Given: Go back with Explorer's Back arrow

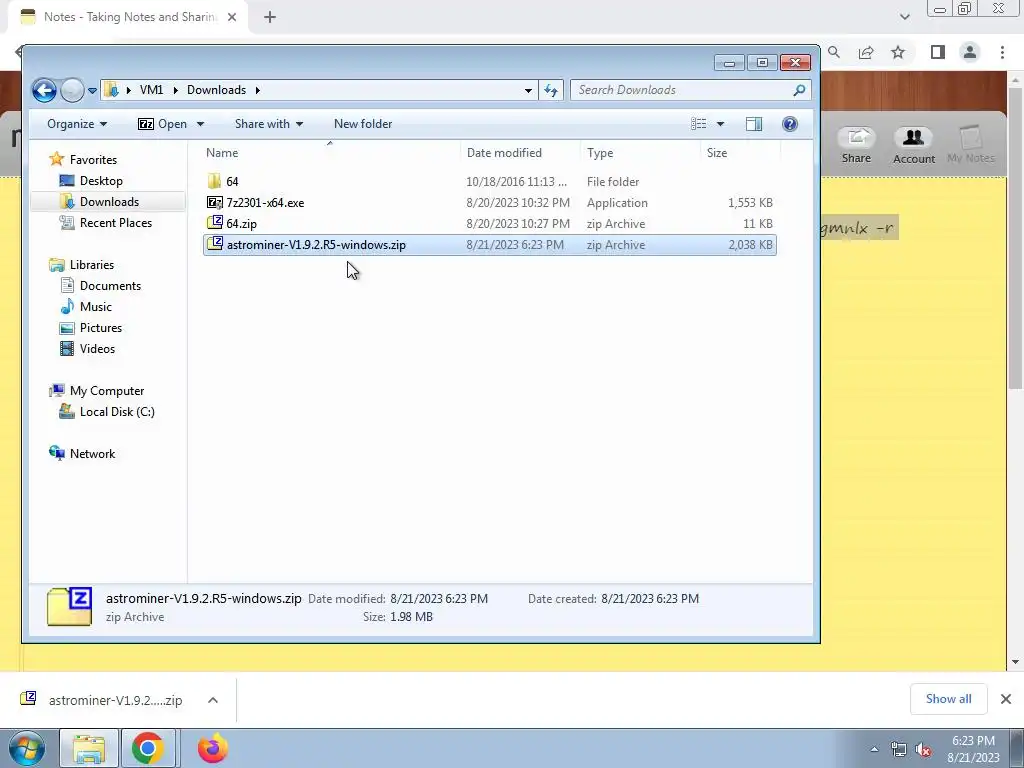Looking at the screenshot, I should (44, 90).
